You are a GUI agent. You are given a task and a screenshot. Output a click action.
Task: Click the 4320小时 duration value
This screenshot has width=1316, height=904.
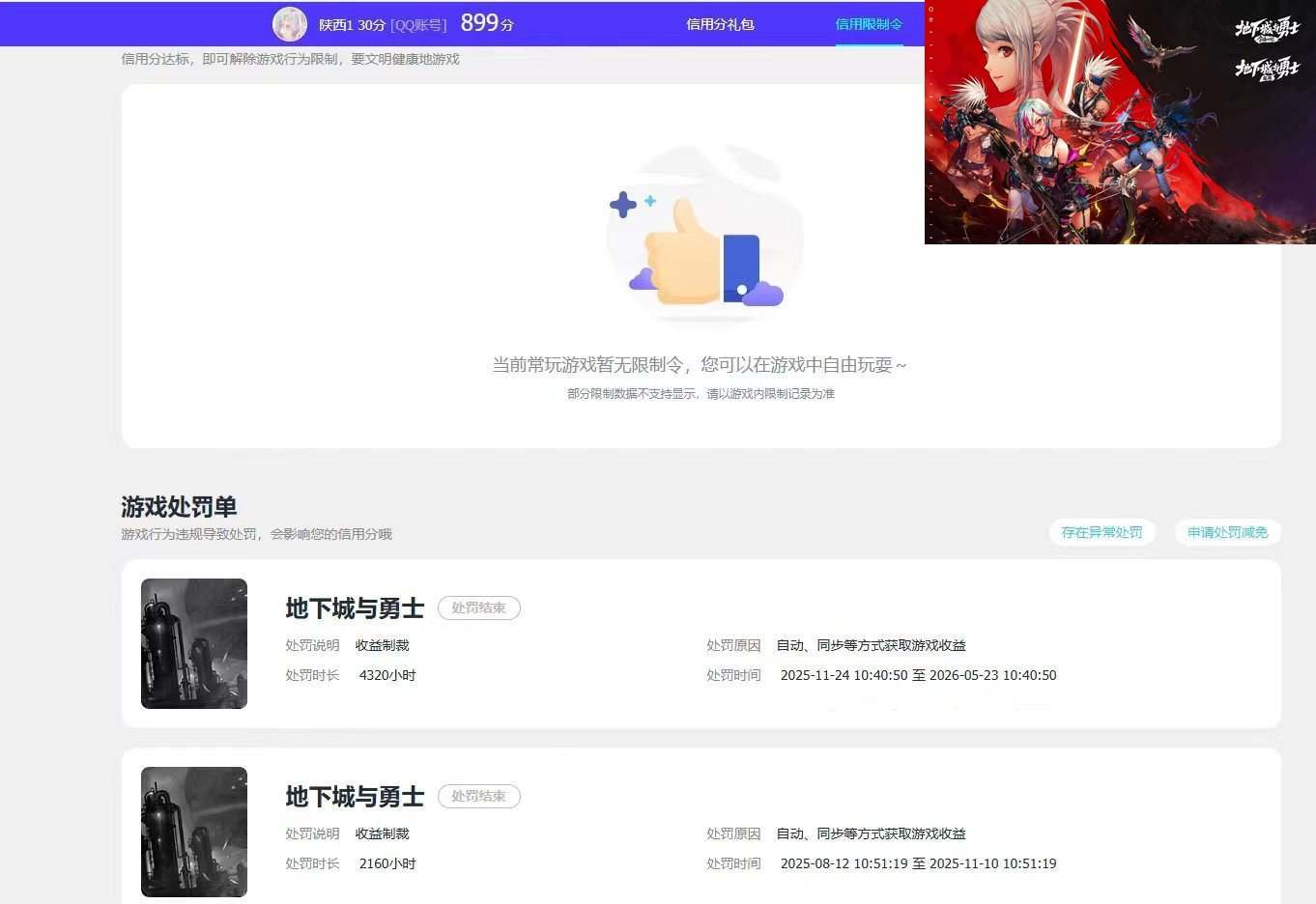387,675
